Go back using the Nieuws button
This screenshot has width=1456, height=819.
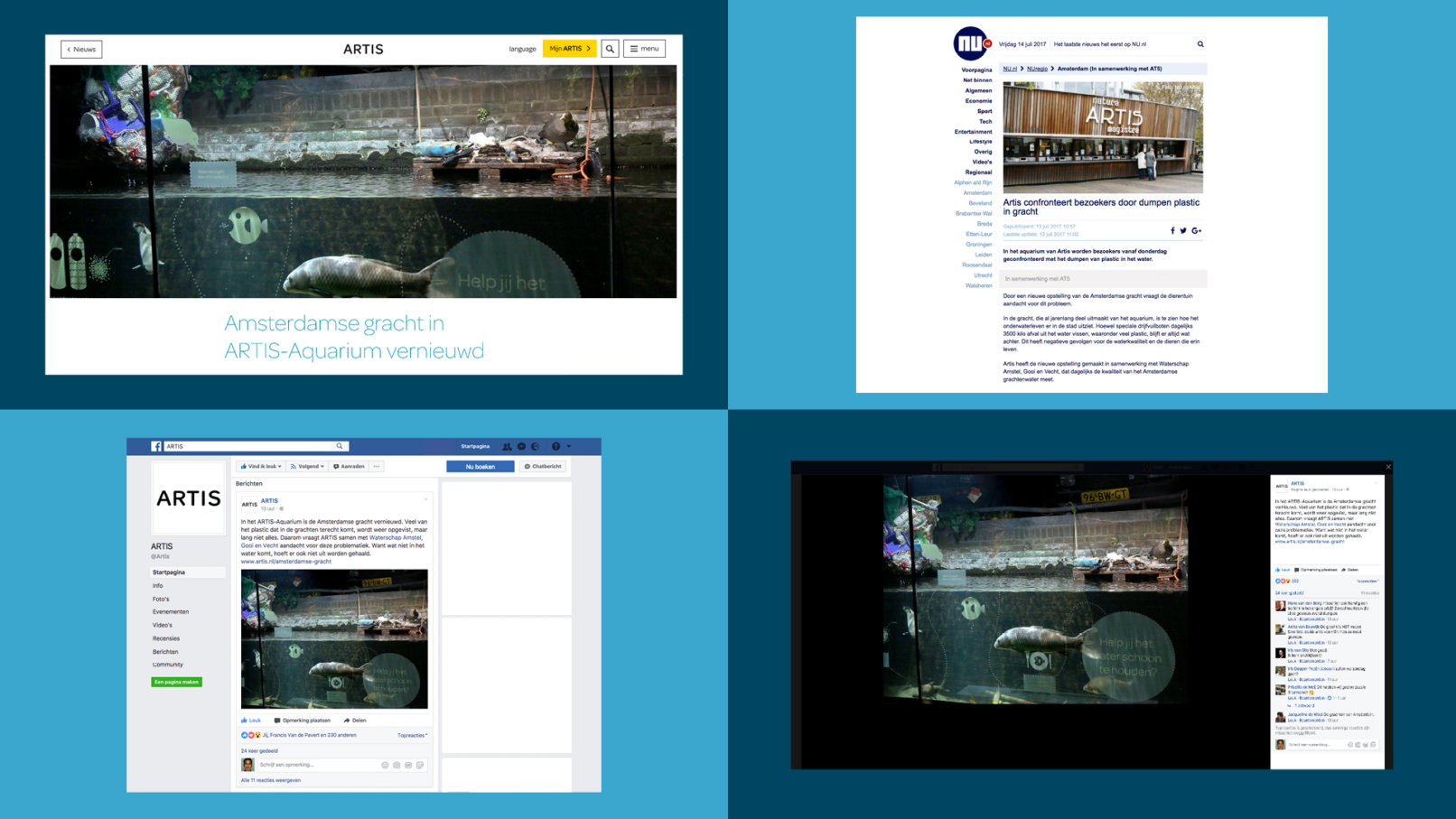coord(81,50)
